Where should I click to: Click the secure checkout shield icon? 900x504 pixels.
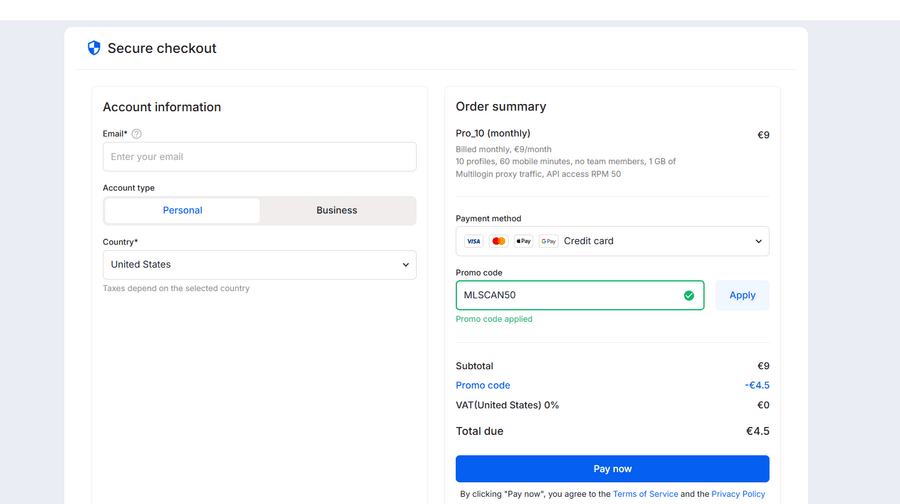[94, 48]
